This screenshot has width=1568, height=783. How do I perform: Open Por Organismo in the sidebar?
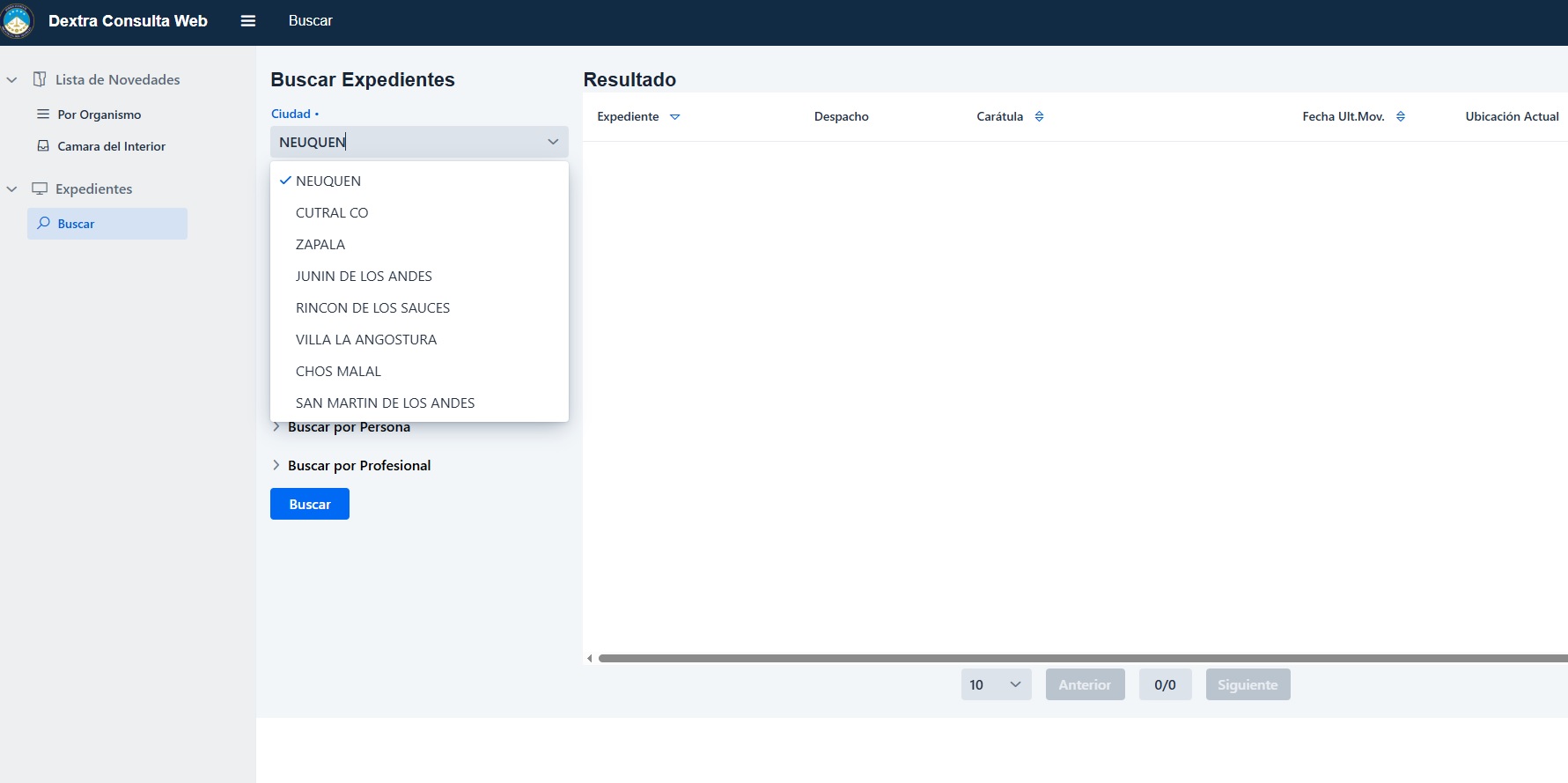[x=99, y=115]
